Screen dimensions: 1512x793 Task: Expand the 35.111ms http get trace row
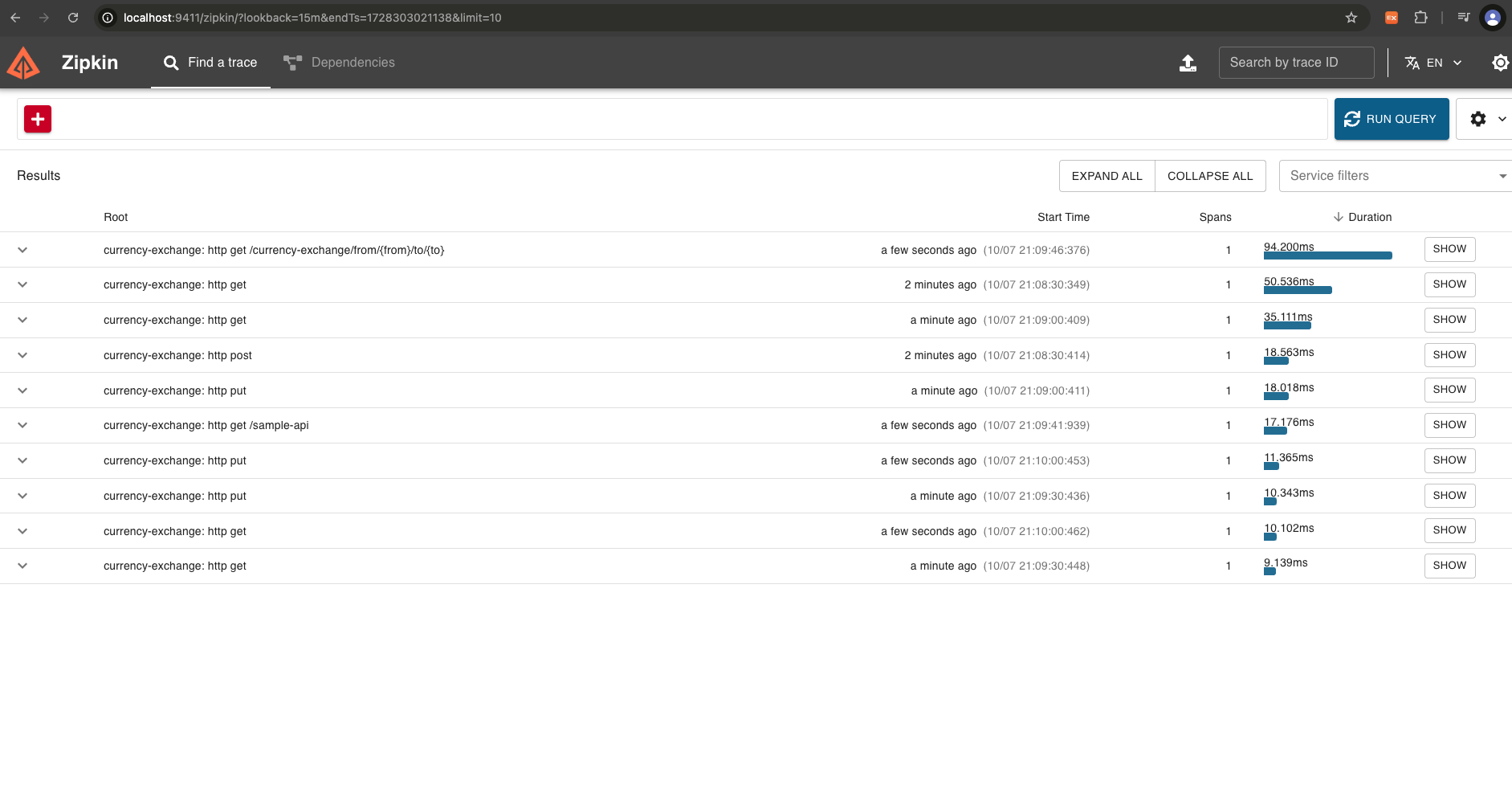click(22, 320)
